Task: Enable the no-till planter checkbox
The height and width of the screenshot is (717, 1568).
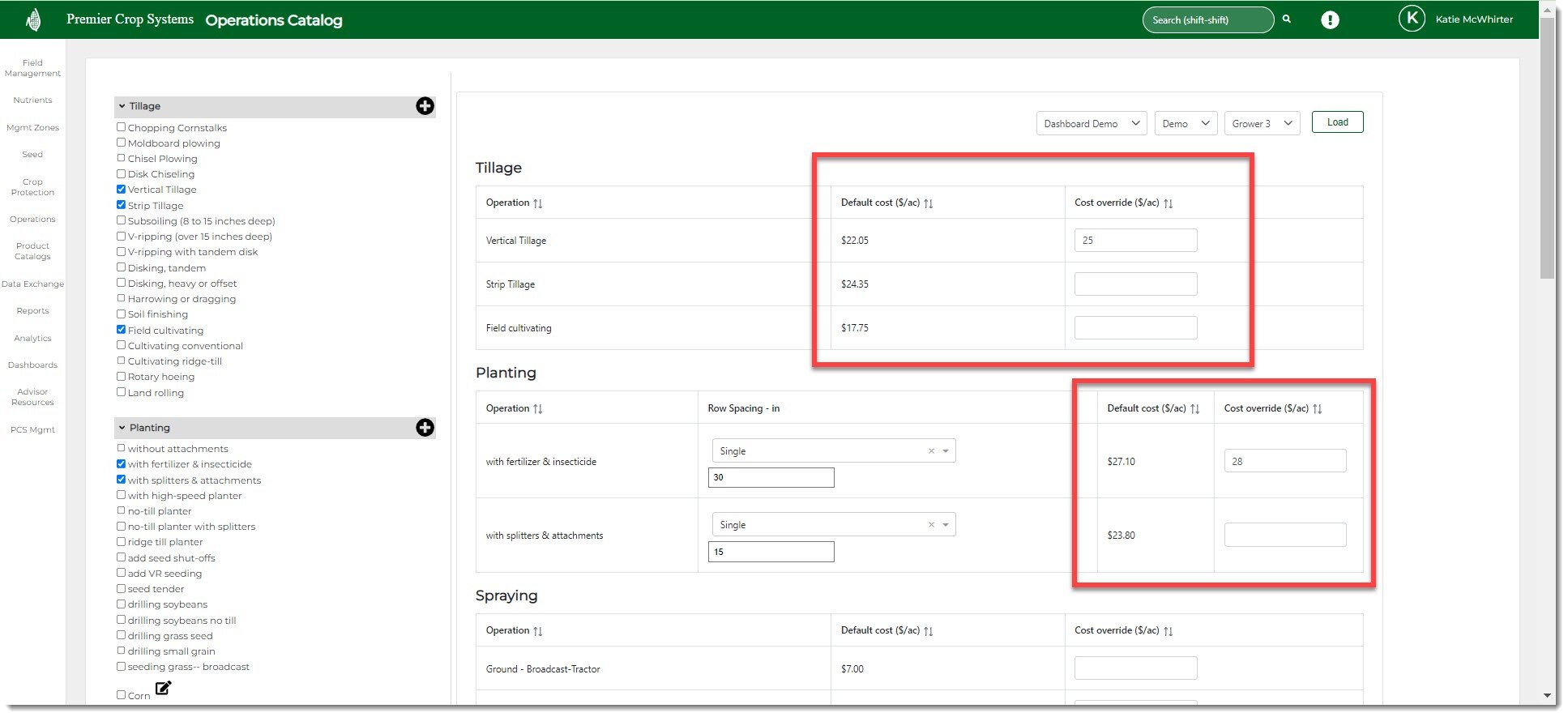Action: [121, 511]
